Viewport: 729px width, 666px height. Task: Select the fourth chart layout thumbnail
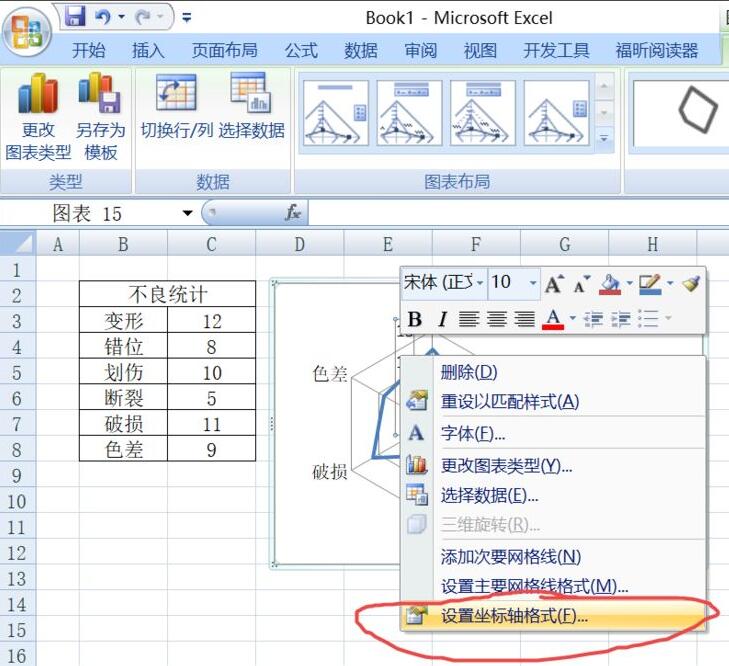556,113
